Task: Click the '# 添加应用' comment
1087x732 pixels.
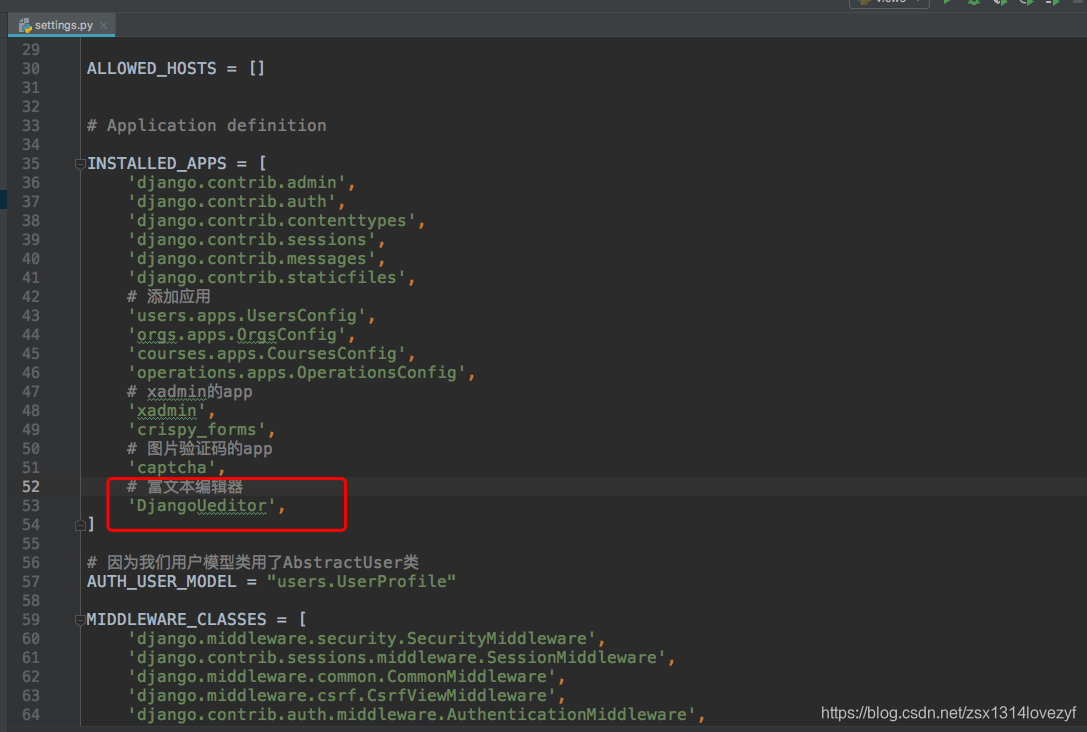Action: tap(168, 297)
